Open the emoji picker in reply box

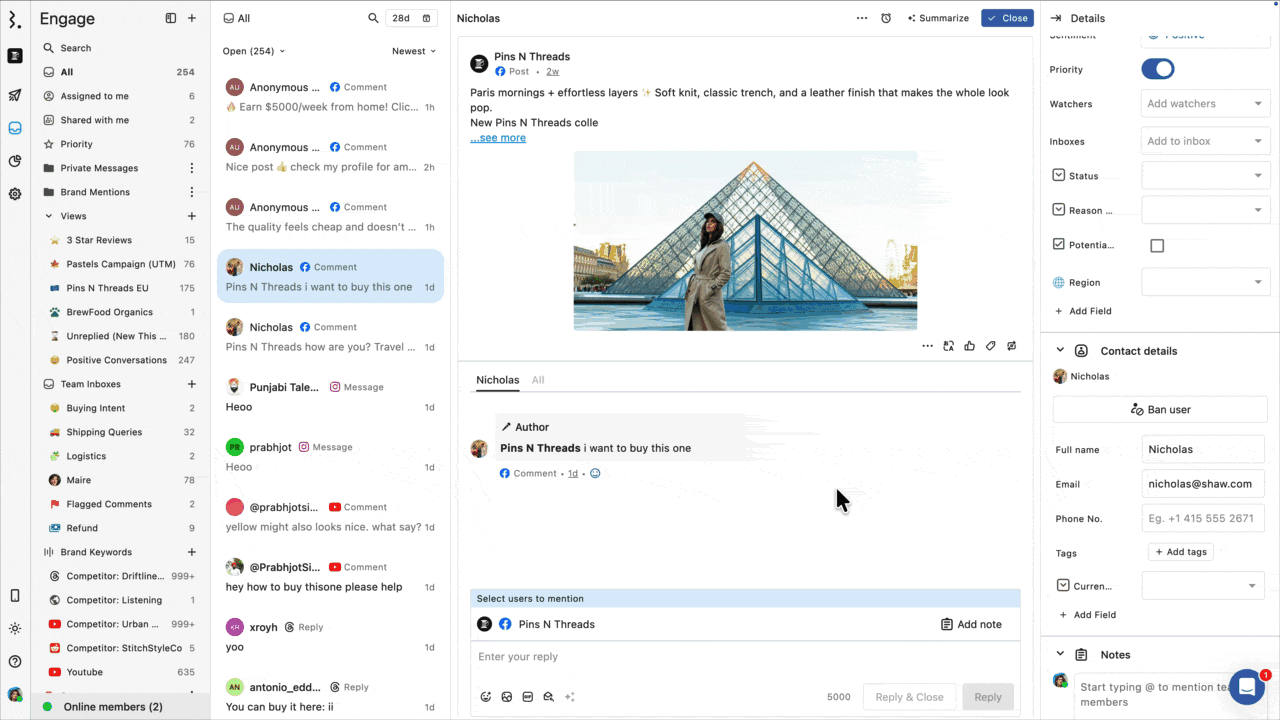point(486,697)
